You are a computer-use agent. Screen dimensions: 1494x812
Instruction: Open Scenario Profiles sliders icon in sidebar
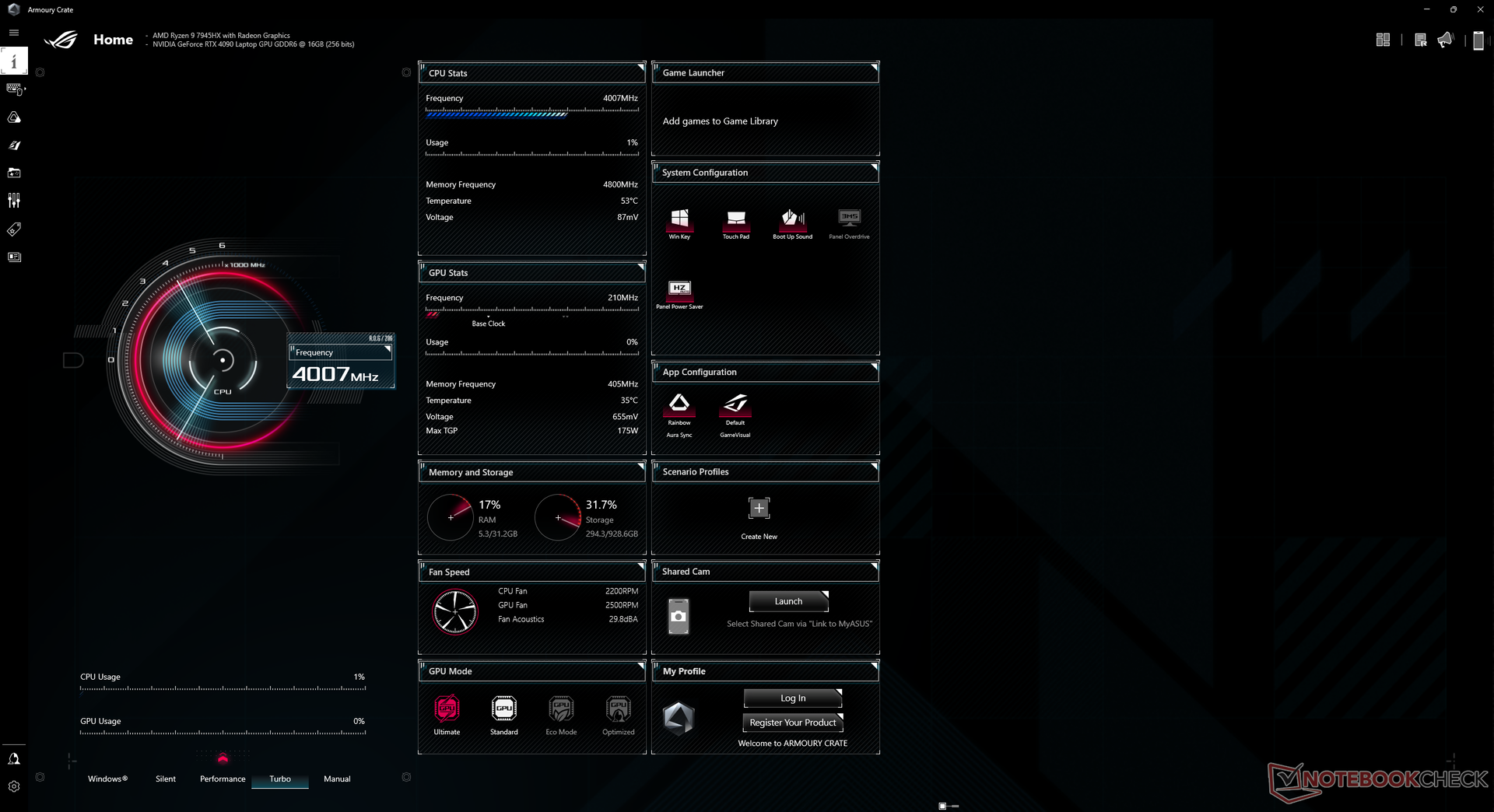click(14, 201)
